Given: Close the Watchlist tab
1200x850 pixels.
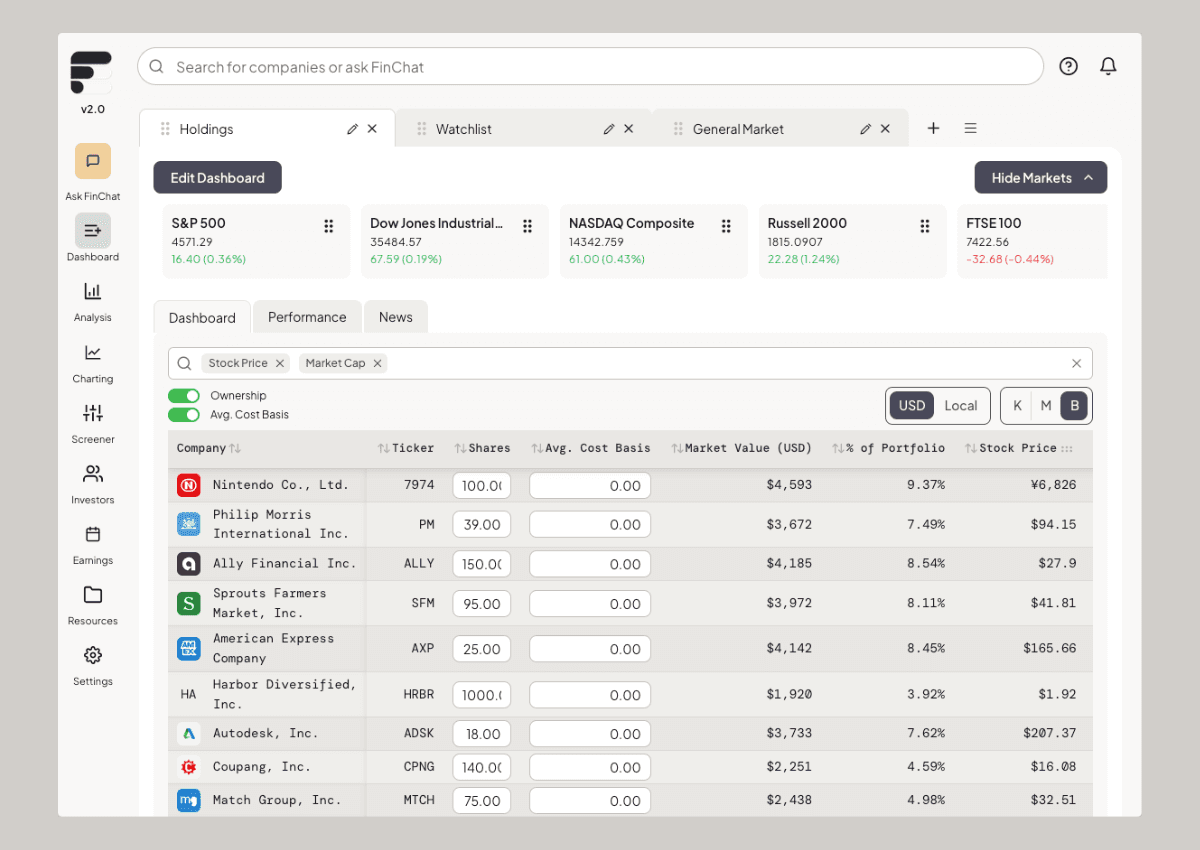Looking at the screenshot, I should tap(629, 129).
